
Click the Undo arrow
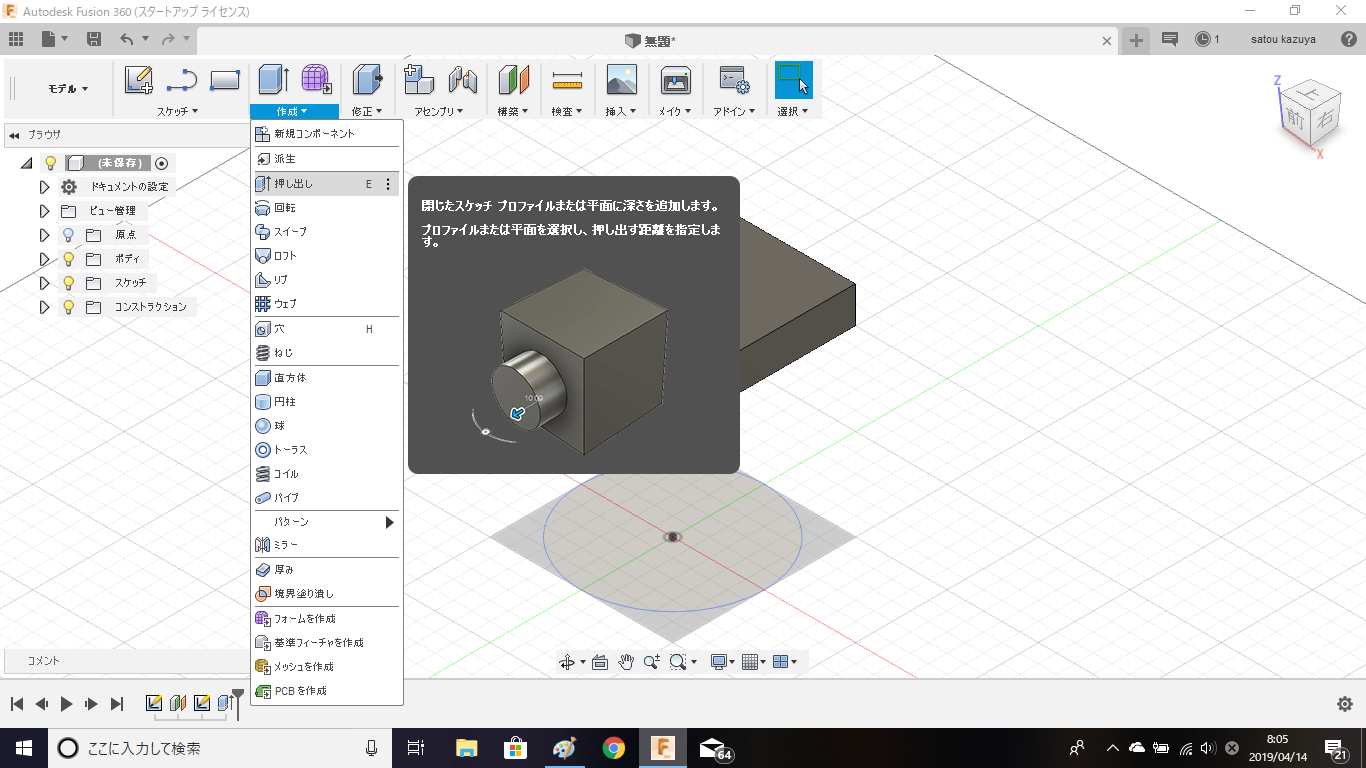tap(126, 39)
